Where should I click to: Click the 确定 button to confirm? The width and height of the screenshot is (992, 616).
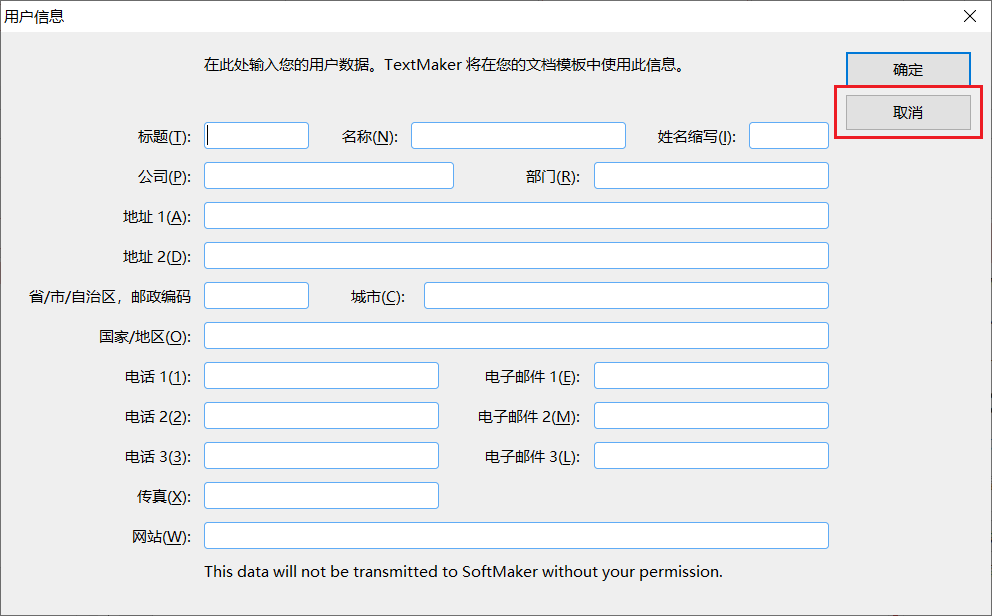(x=908, y=70)
